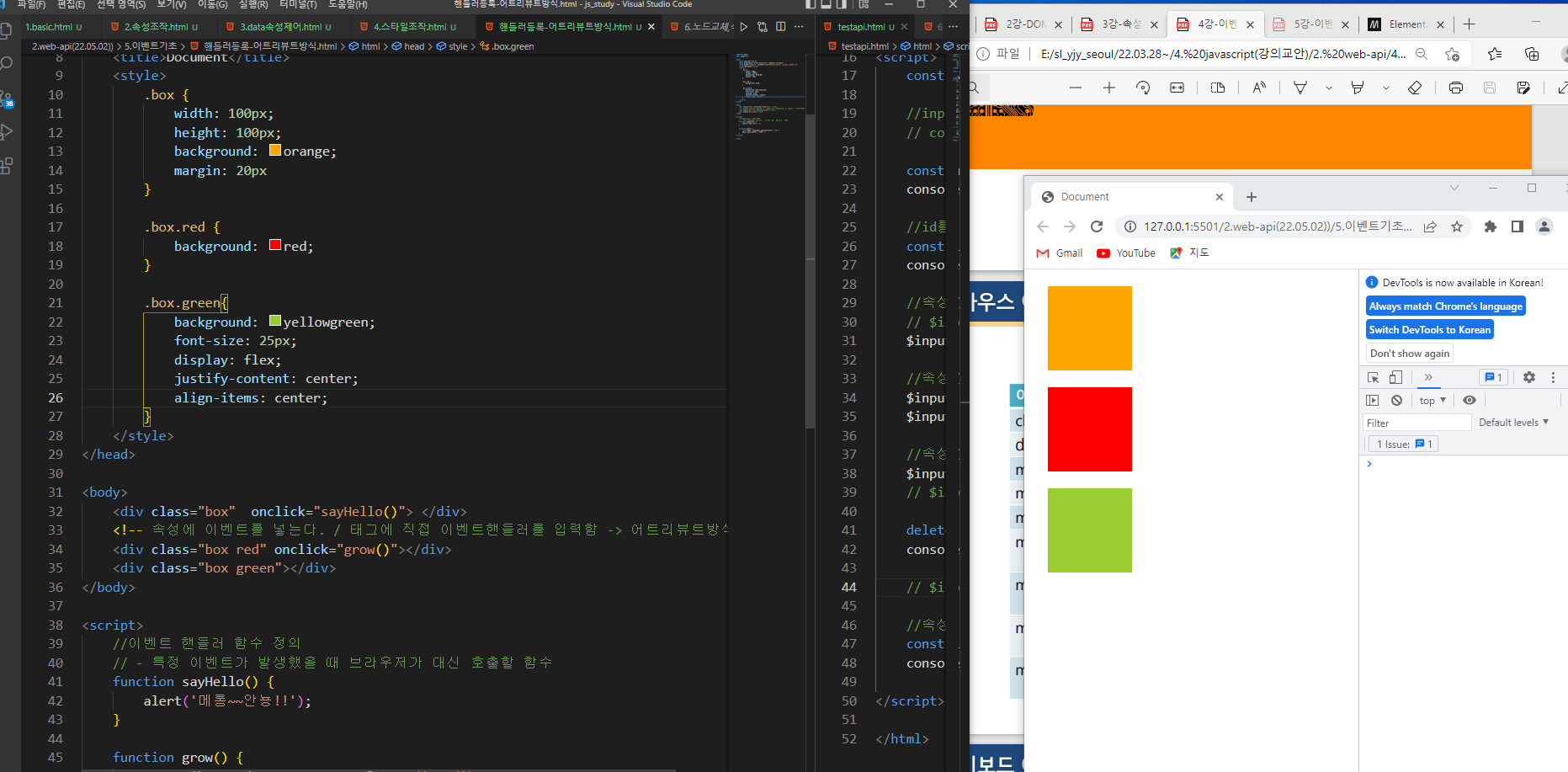Open Edge Collections icon
Viewport: 1568px width, 772px height.
(1532, 54)
